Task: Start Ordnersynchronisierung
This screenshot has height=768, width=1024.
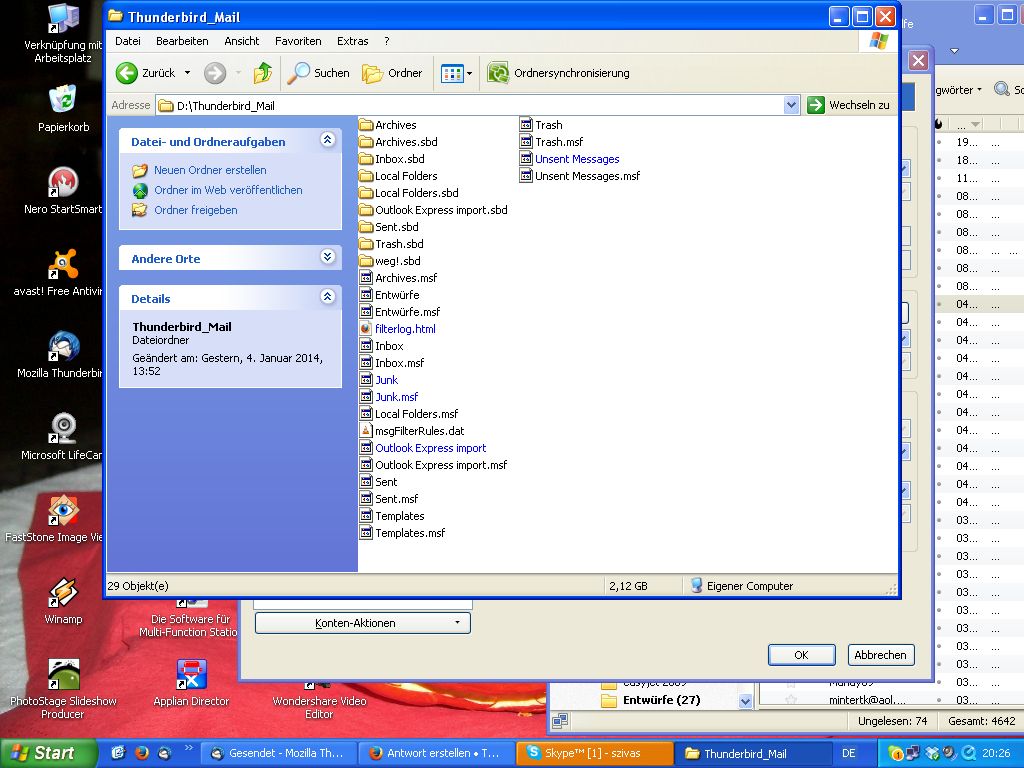Action: click(558, 73)
